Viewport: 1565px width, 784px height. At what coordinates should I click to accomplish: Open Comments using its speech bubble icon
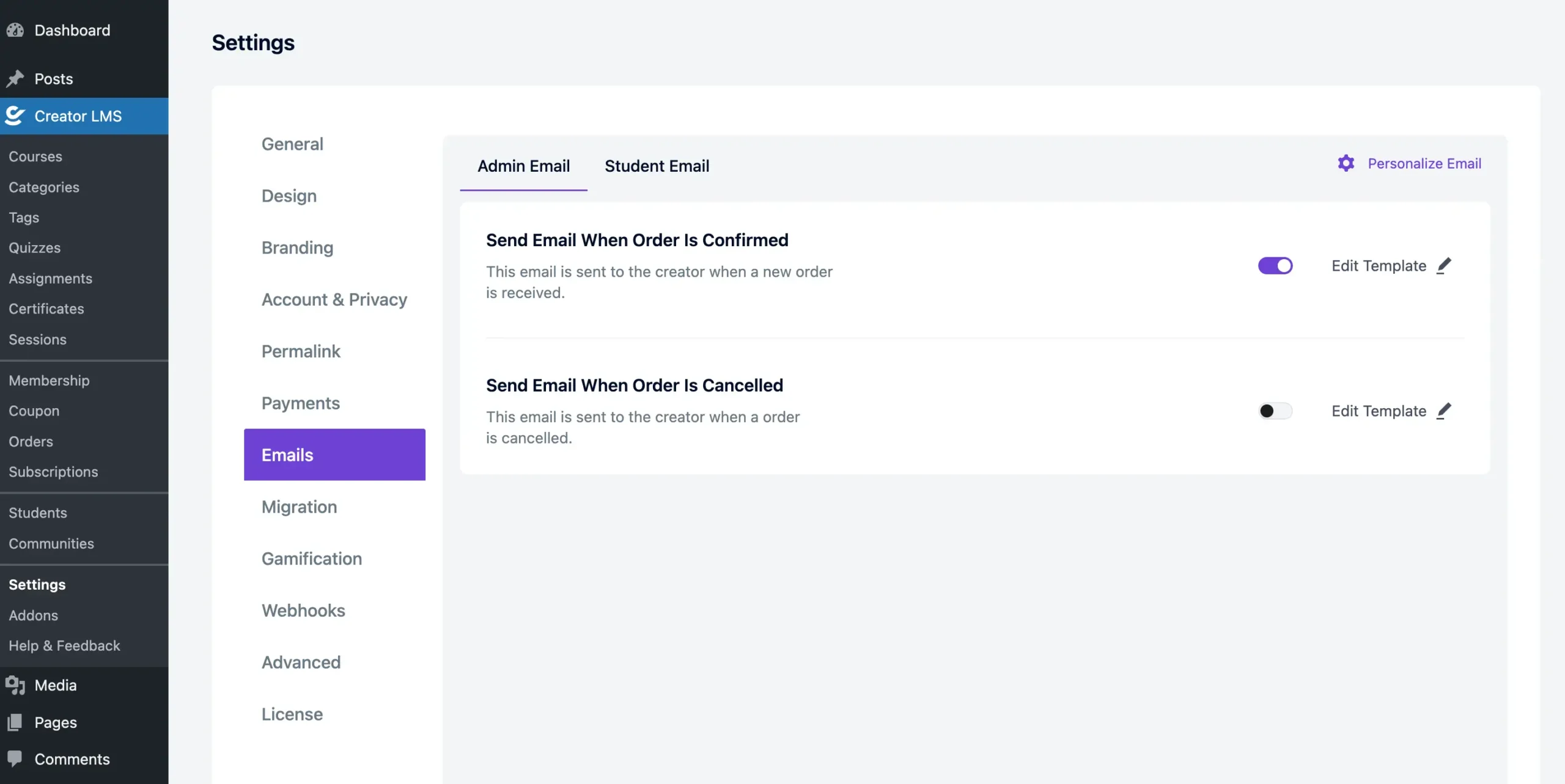[16, 758]
